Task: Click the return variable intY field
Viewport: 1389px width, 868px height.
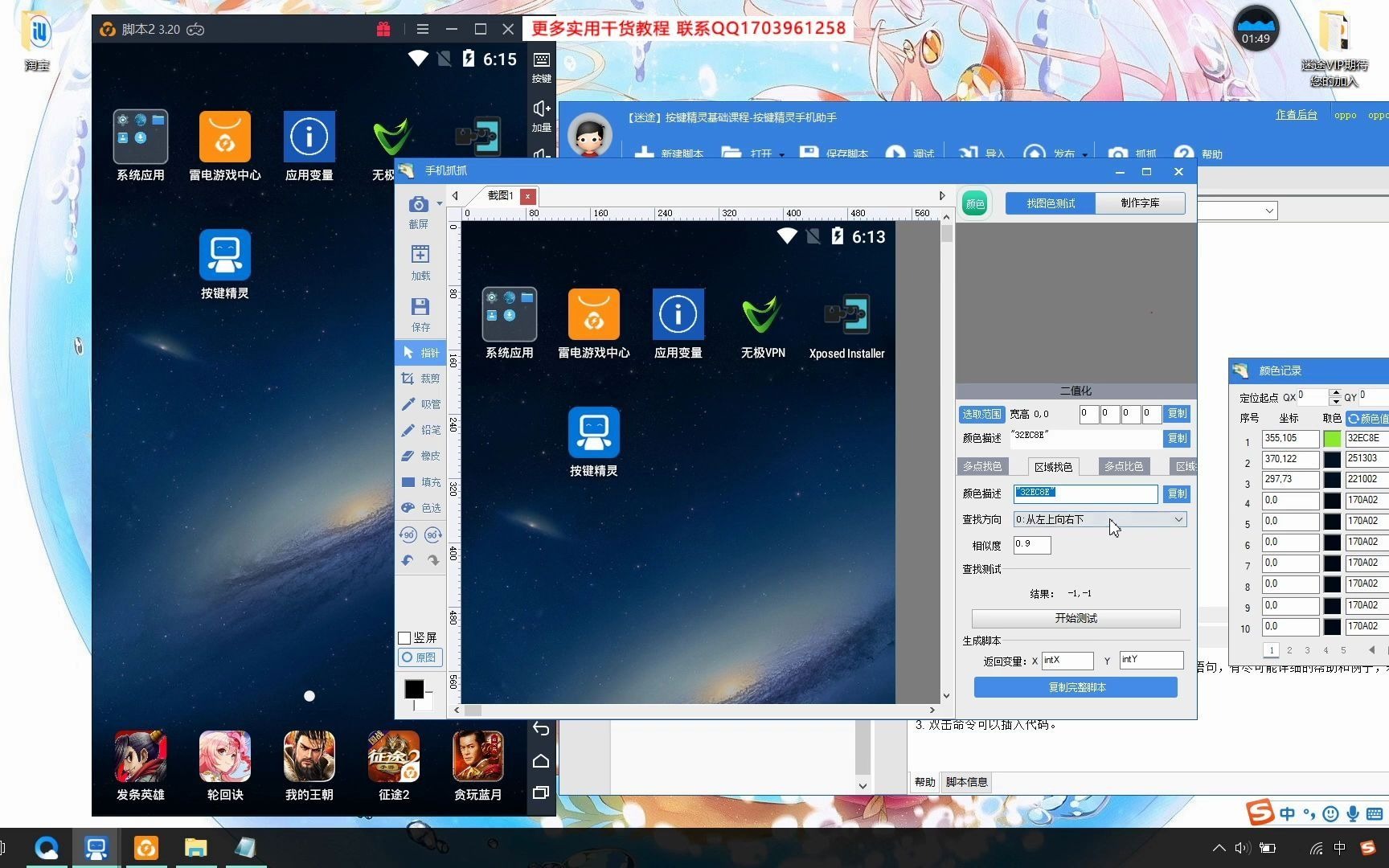Action: pyautogui.click(x=1151, y=661)
